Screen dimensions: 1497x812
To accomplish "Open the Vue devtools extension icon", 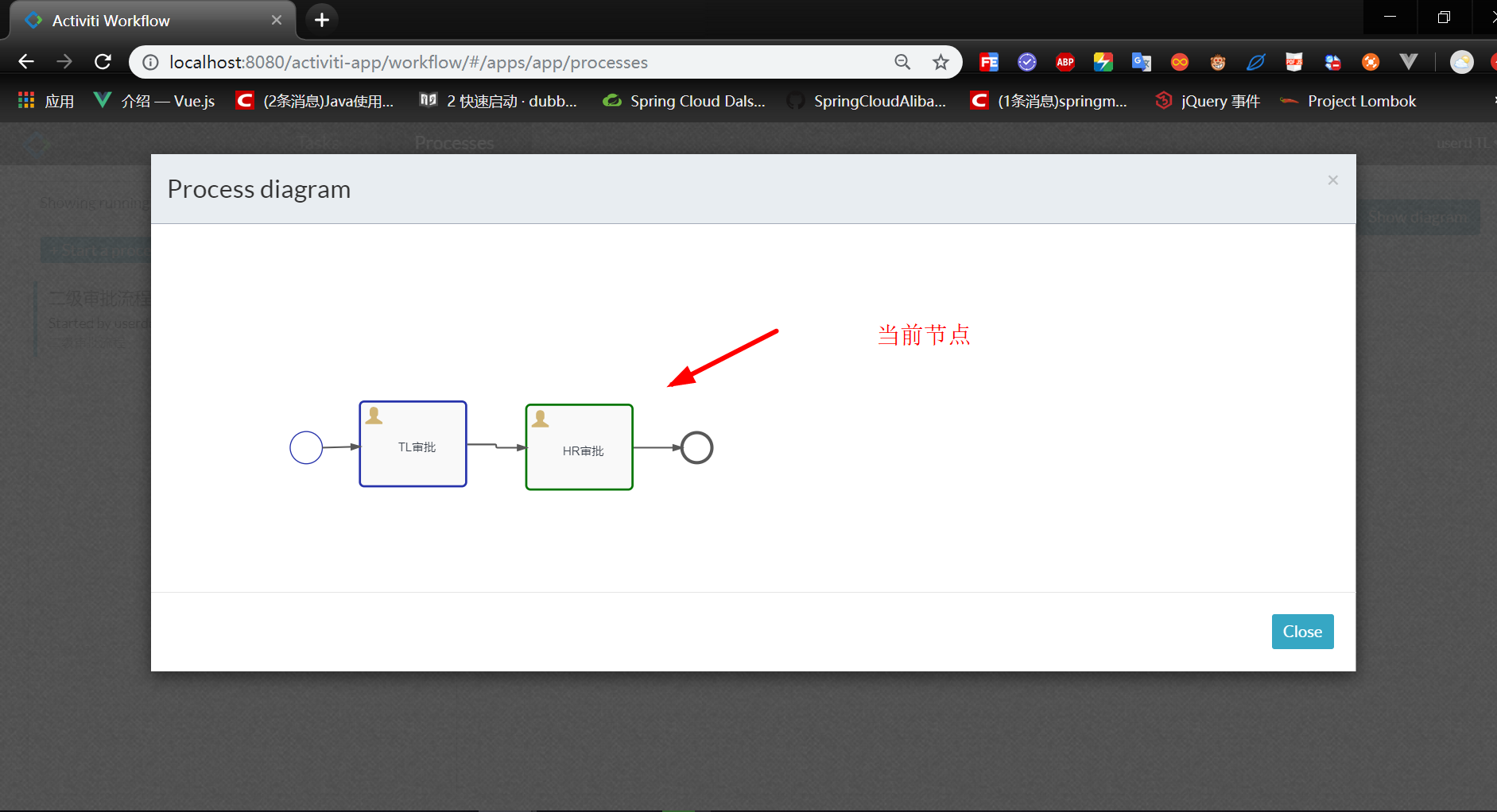I will coord(1409,62).
